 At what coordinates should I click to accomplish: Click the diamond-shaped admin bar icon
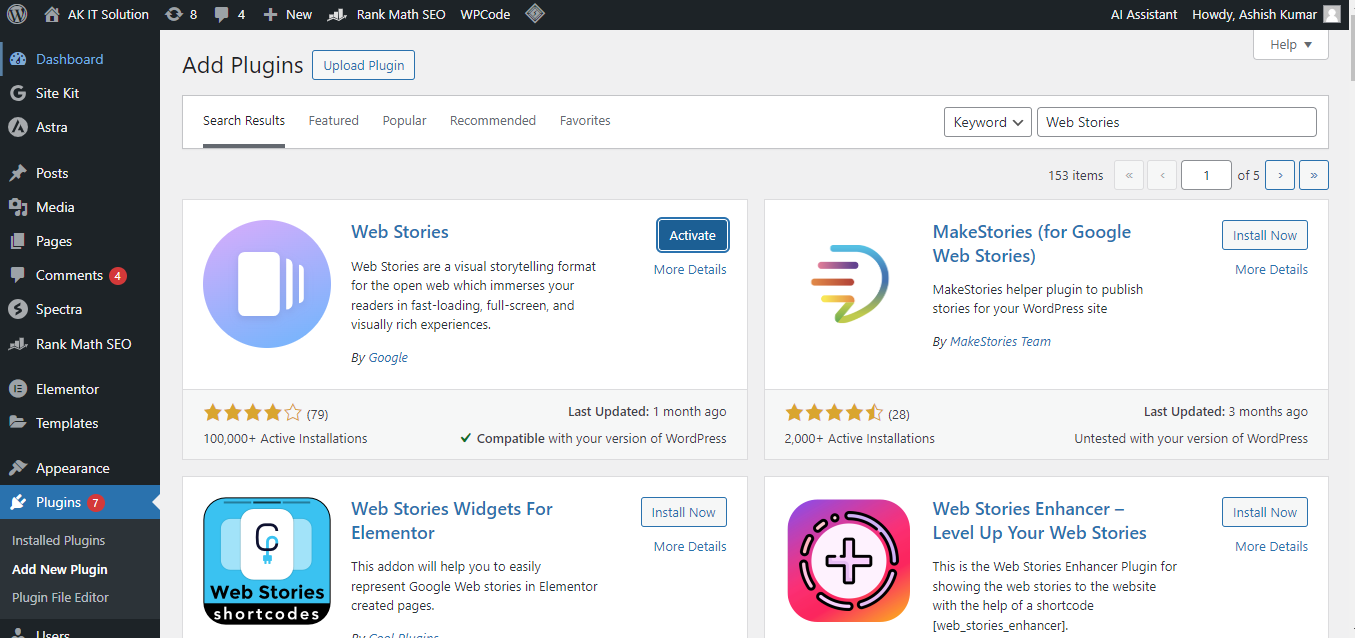pyautogui.click(x=535, y=14)
